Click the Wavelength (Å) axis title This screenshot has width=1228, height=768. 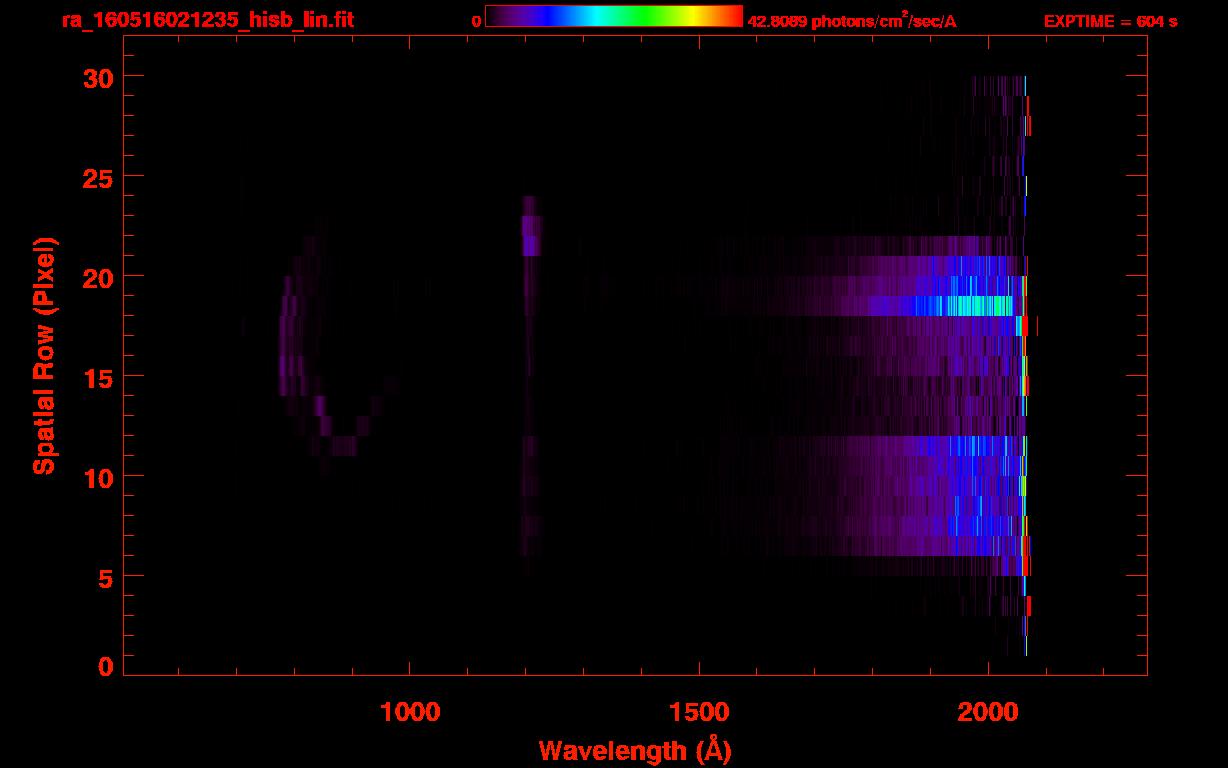(x=635, y=750)
